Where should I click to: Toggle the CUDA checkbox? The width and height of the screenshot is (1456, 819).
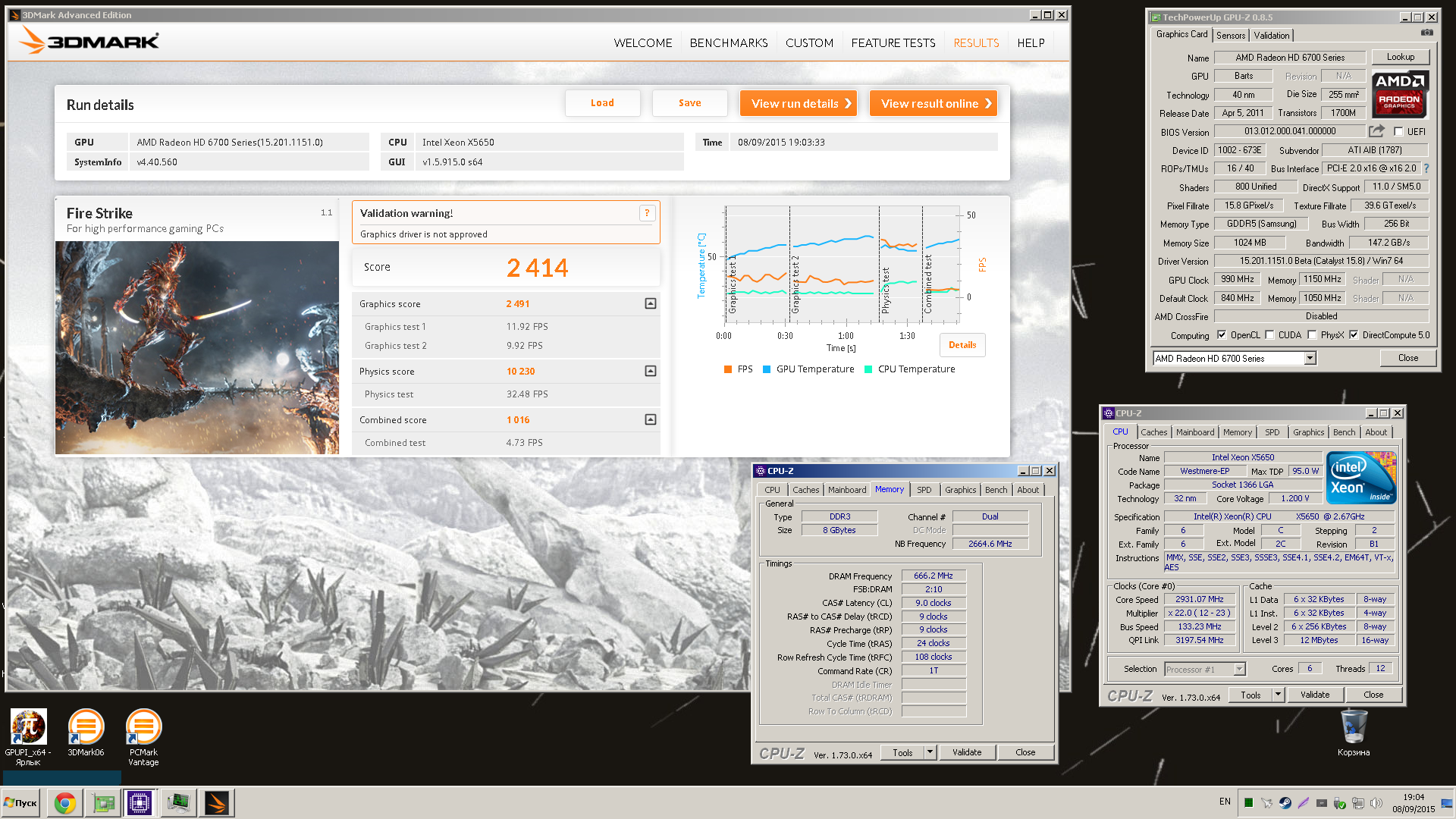(x=1269, y=335)
